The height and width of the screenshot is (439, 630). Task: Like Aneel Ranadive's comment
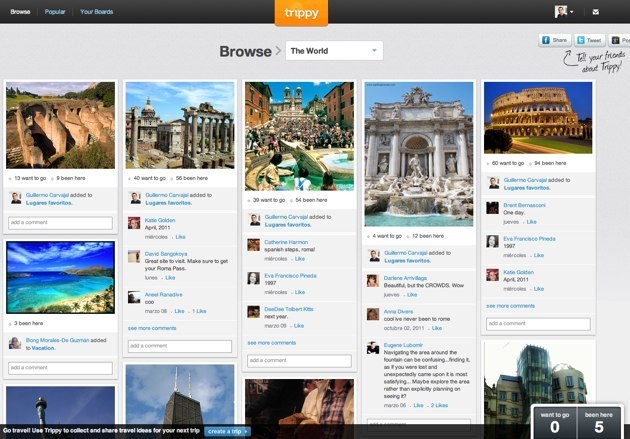pyautogui.click(x=180, y=311)
